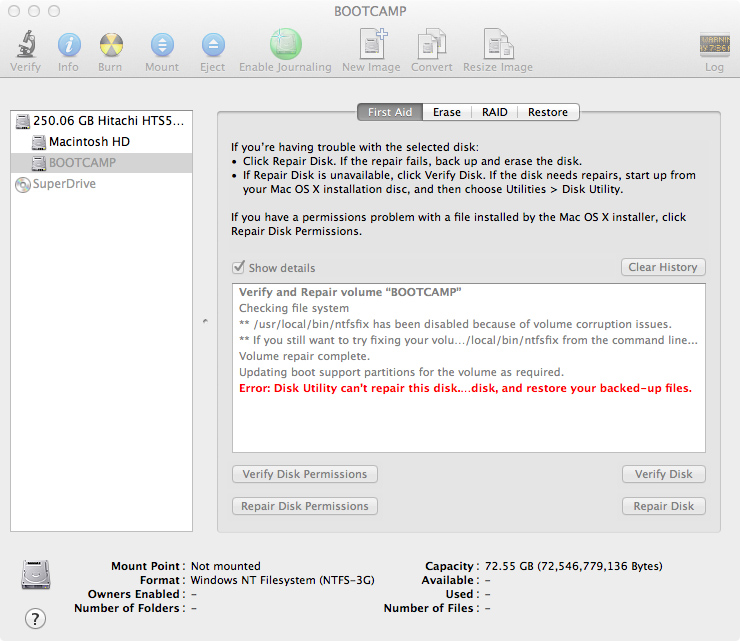
Task: Click the Enable Journaling toolbar icon
Action: [285, 44]
